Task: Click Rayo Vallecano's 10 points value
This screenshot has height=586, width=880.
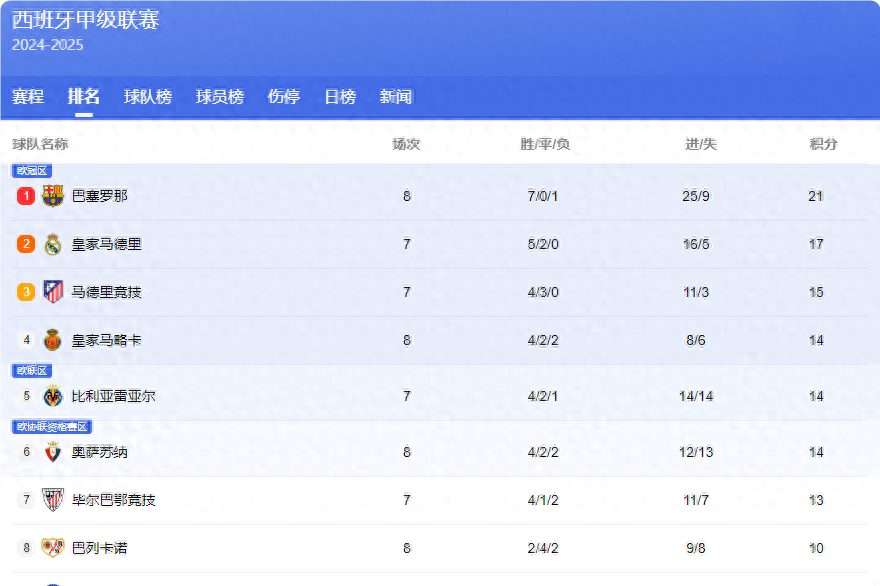Action: 816,548
